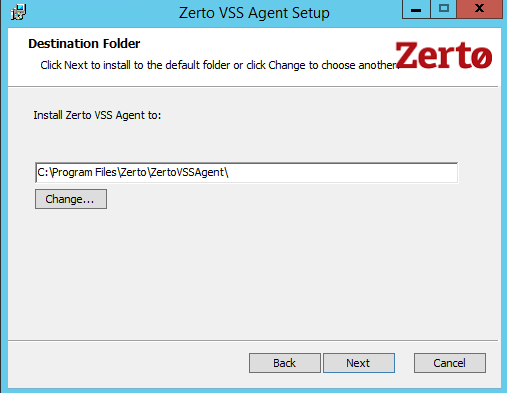The image size is (507, 393).
Task: Select the Destination Folder heading
Action: coord(84,44)
